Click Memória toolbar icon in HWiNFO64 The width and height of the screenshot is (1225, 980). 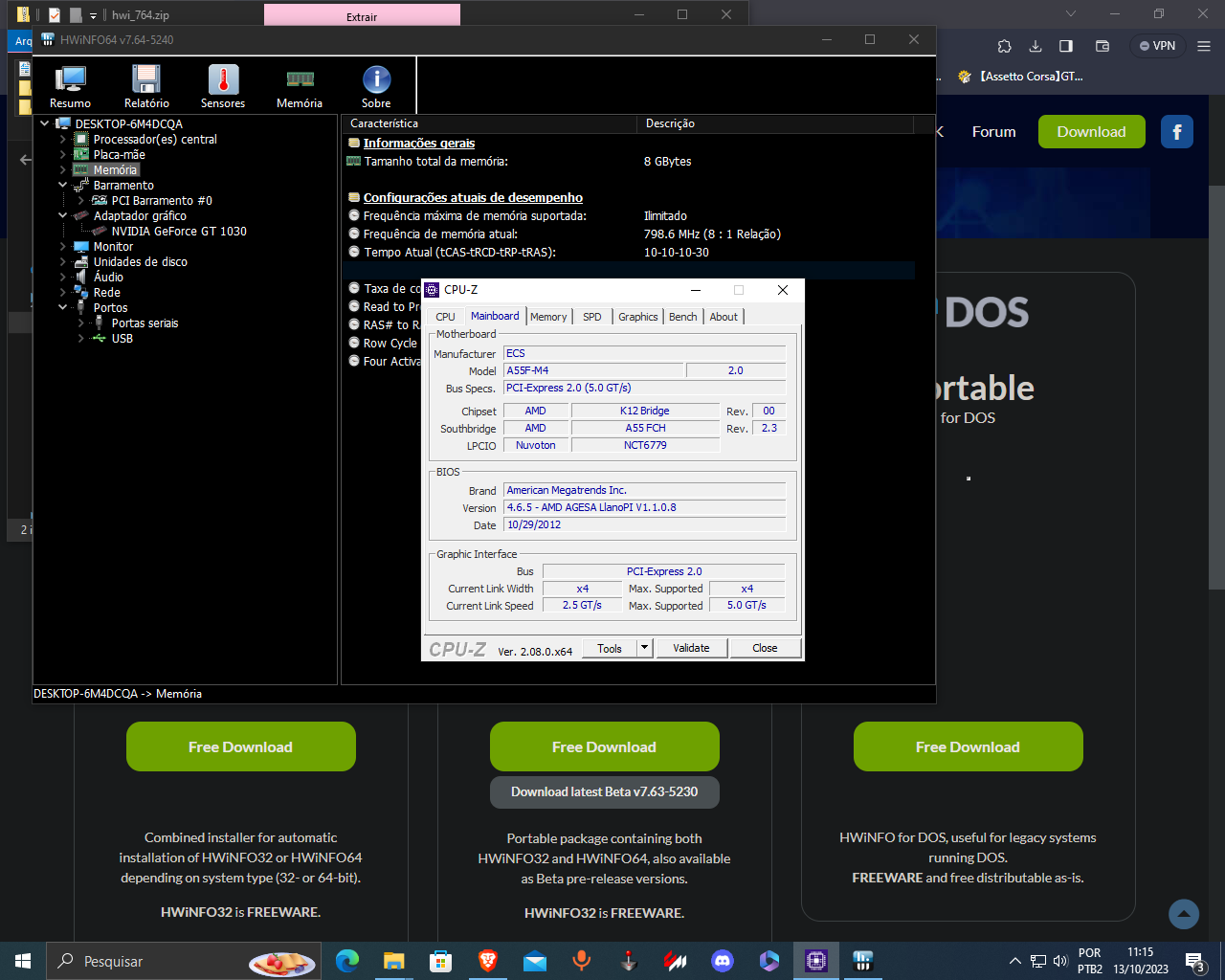pyautogui.click(x=300, y=86)
